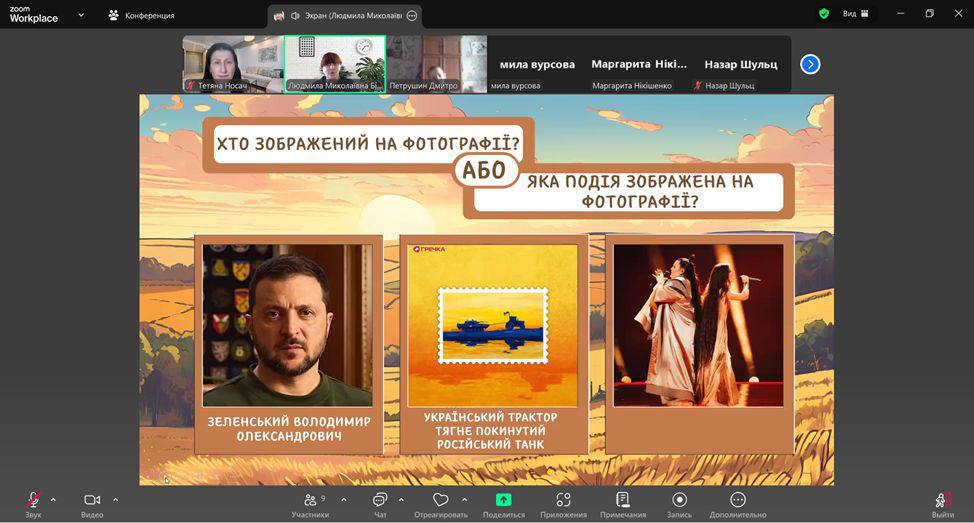The height and width of the screenshot is (523, 974).
Task: Click the Отреагировать heart reaction icon
Action: pyautogui.click(x=441, y=500)
